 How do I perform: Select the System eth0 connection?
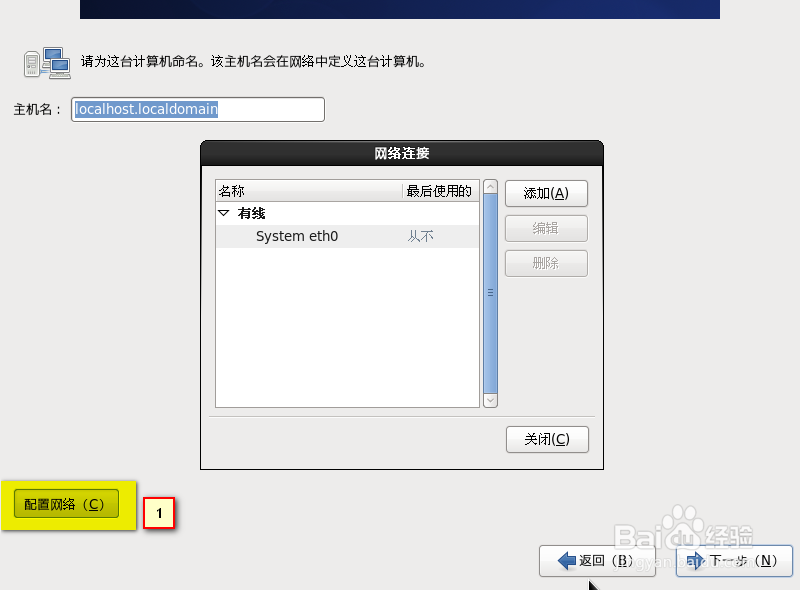(x=297, y=236)
